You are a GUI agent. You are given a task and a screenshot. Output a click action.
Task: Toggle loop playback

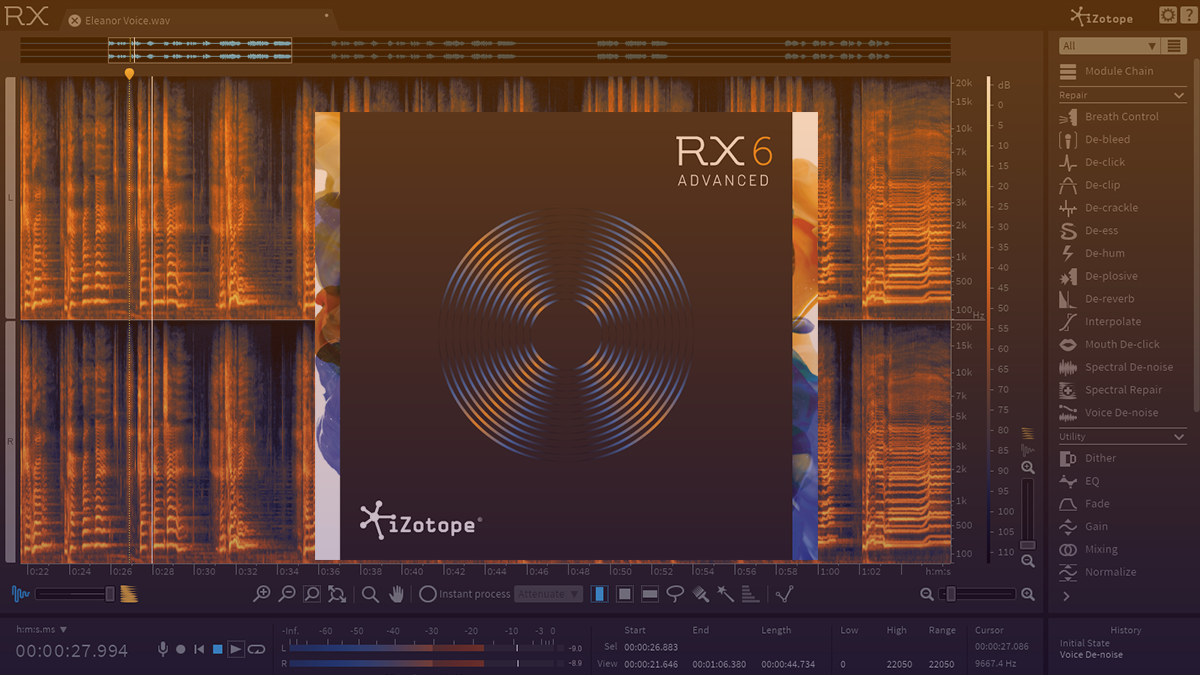(x=256, y=649)
